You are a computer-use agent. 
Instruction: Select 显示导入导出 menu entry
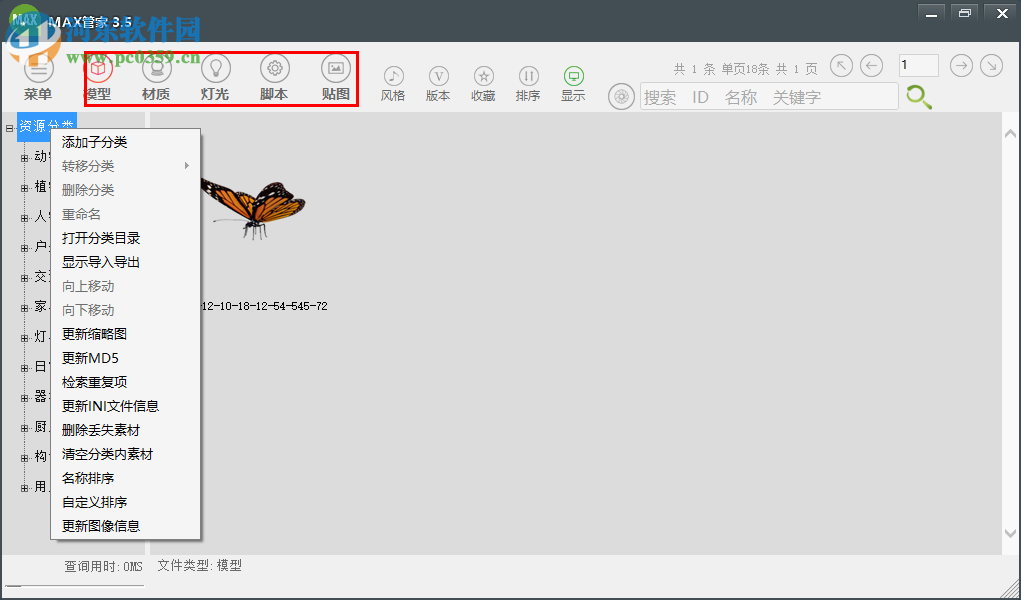tap(125, 263)
